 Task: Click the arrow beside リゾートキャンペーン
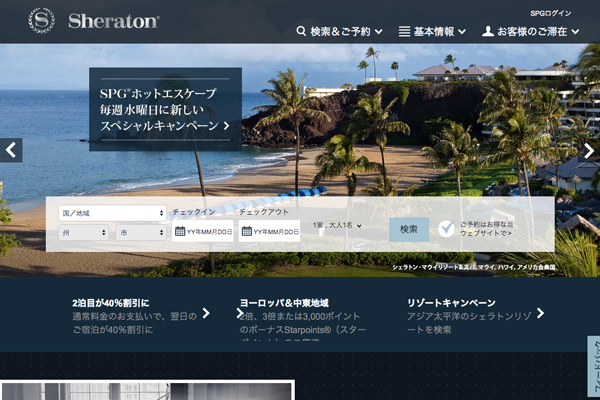click(540, 313)
